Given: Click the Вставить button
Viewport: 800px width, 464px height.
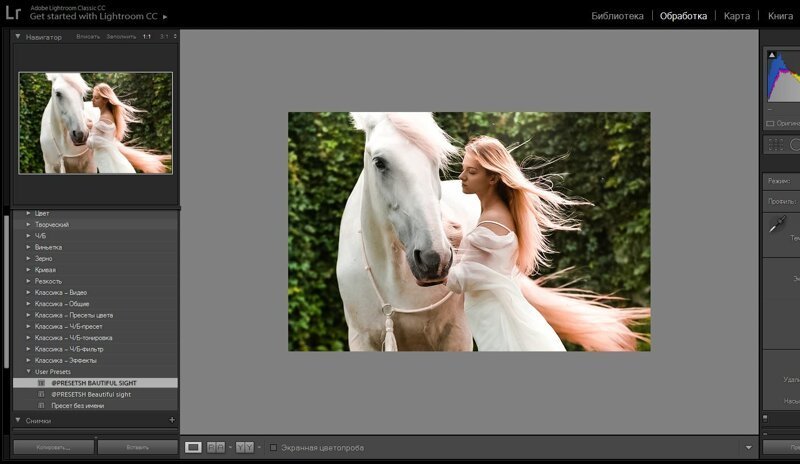Looking at the screenshot, I should tap(138, 447).
